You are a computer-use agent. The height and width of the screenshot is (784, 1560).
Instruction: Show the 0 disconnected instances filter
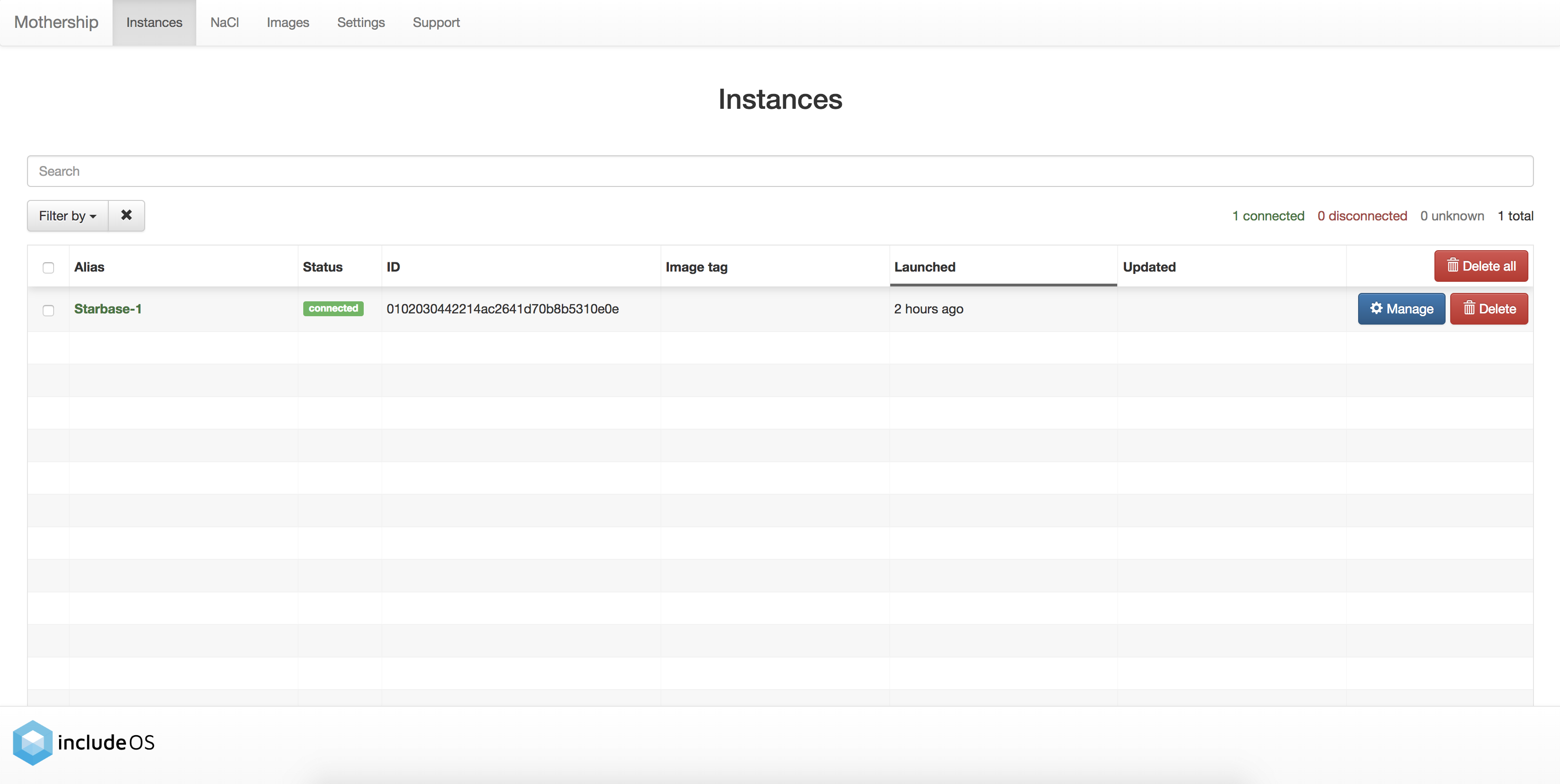(x=1362, y=216)
